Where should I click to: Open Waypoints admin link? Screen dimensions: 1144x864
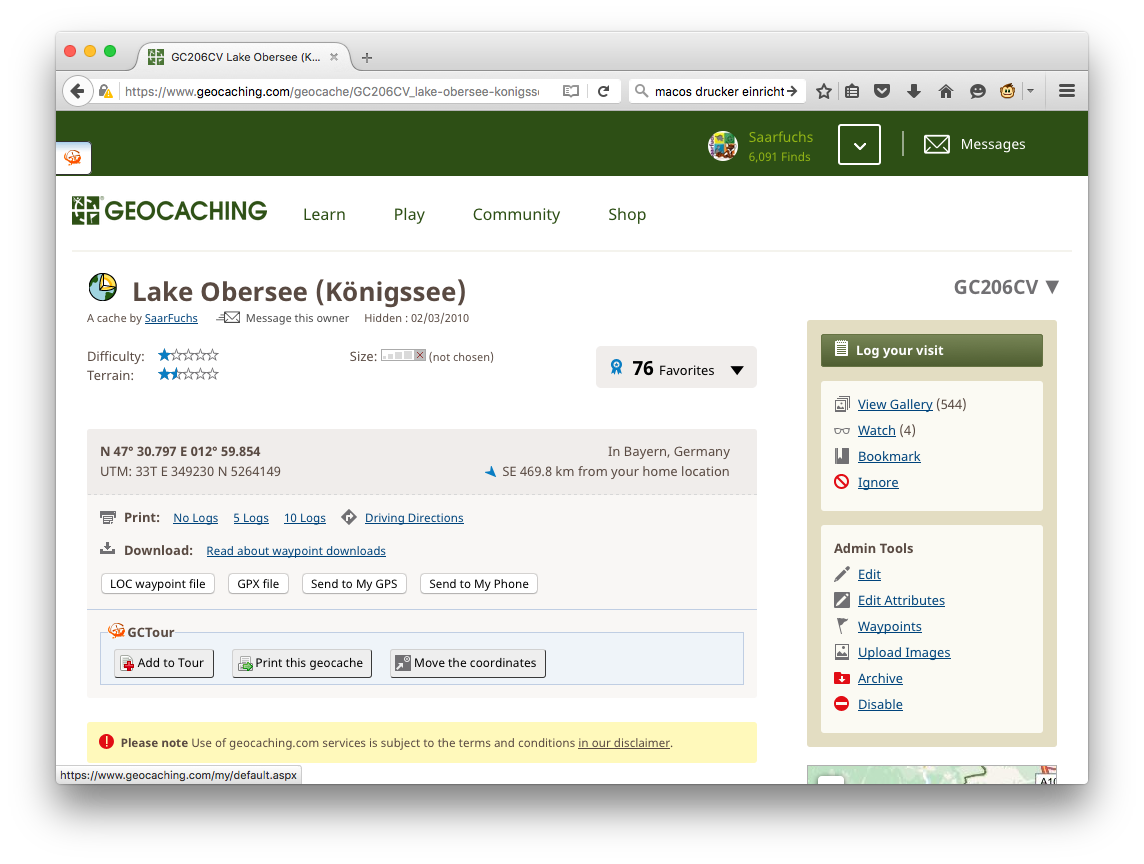(889, 626)
